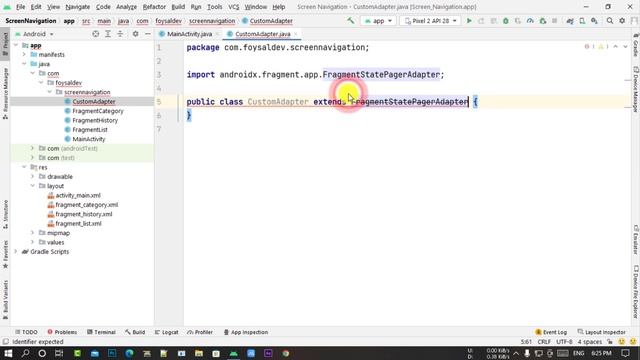The height and width of the screenshot is (360, 640).
Task: Click Select Opened File target icon
Action: 96,34
